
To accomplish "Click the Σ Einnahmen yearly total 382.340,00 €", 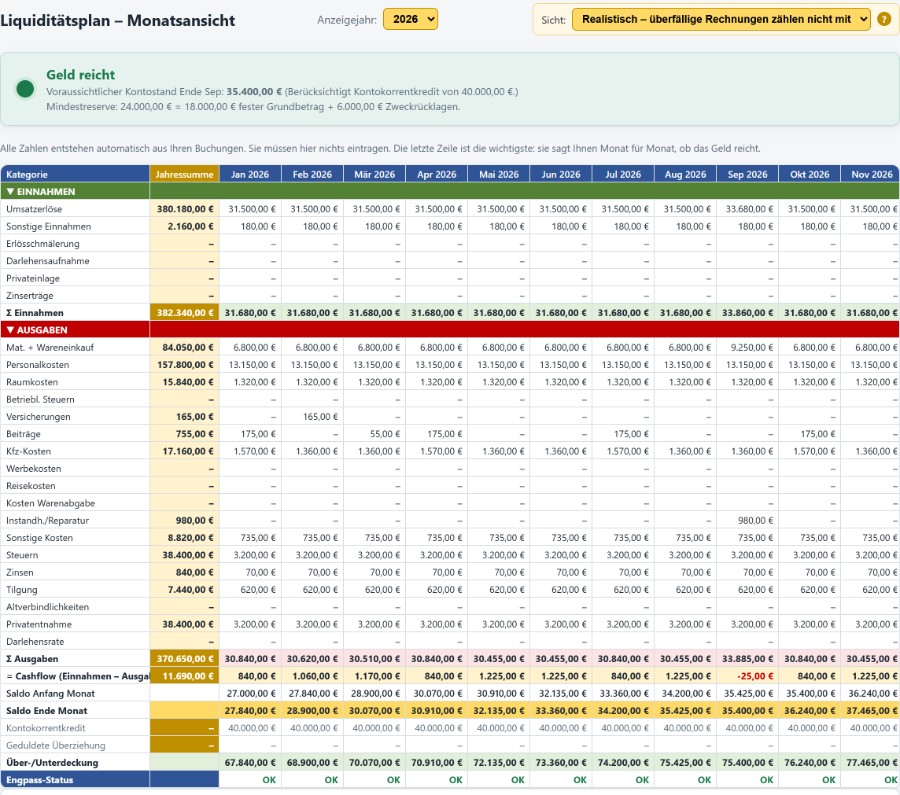I will click(x=185, y=313).
